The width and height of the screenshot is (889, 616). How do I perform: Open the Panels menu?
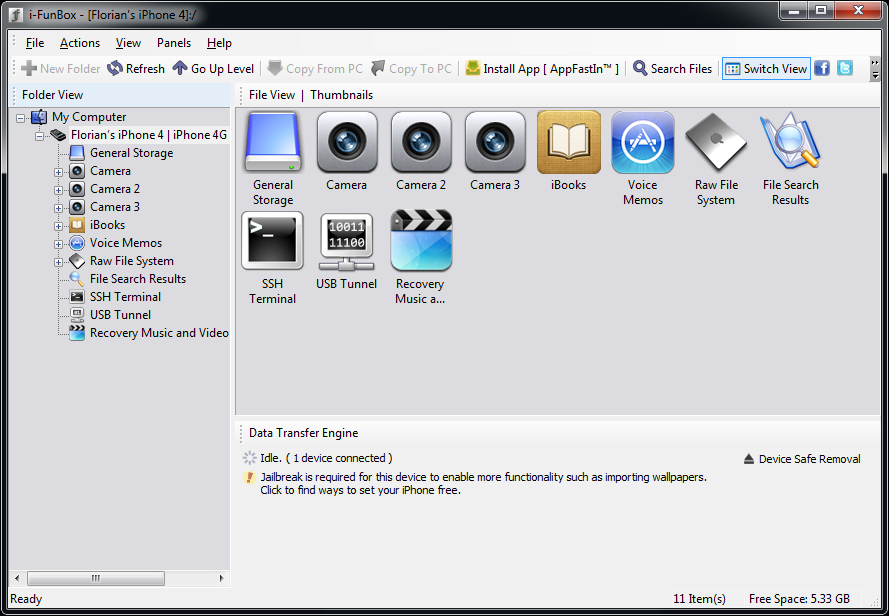point(174,43)
